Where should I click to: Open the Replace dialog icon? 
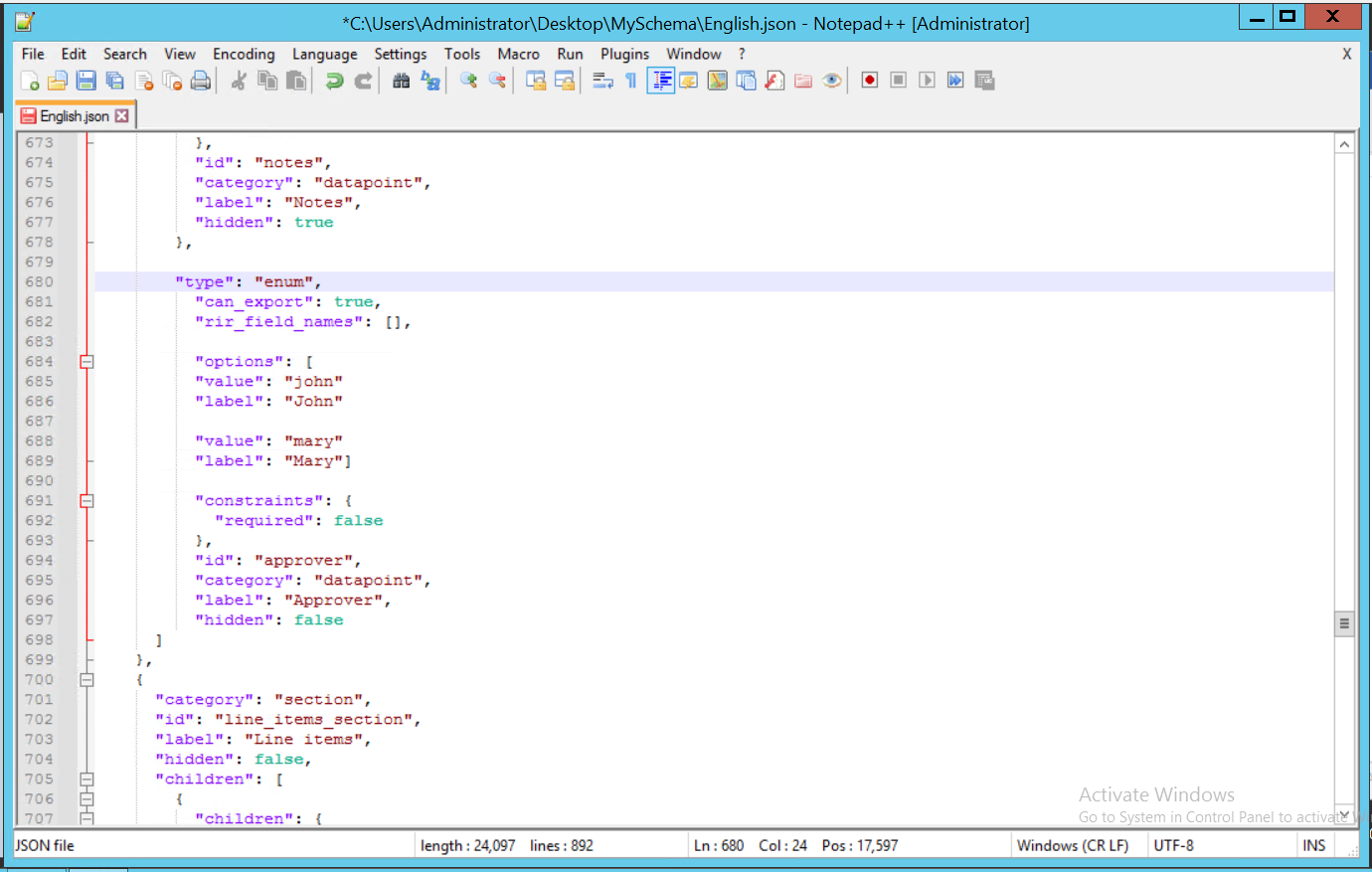[x=430, y=81]
